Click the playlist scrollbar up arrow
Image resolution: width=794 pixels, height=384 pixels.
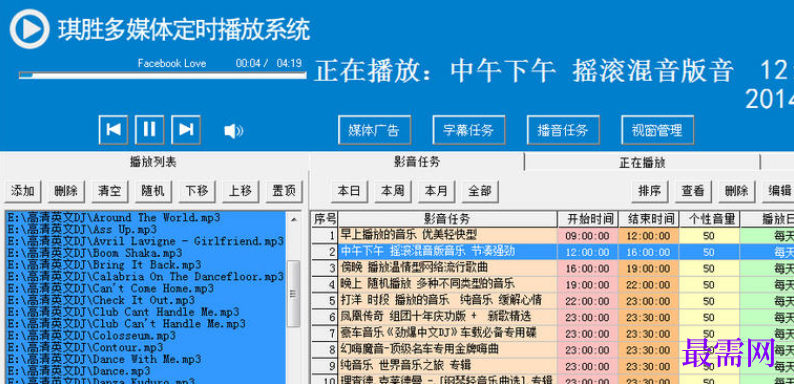point(294,219)
